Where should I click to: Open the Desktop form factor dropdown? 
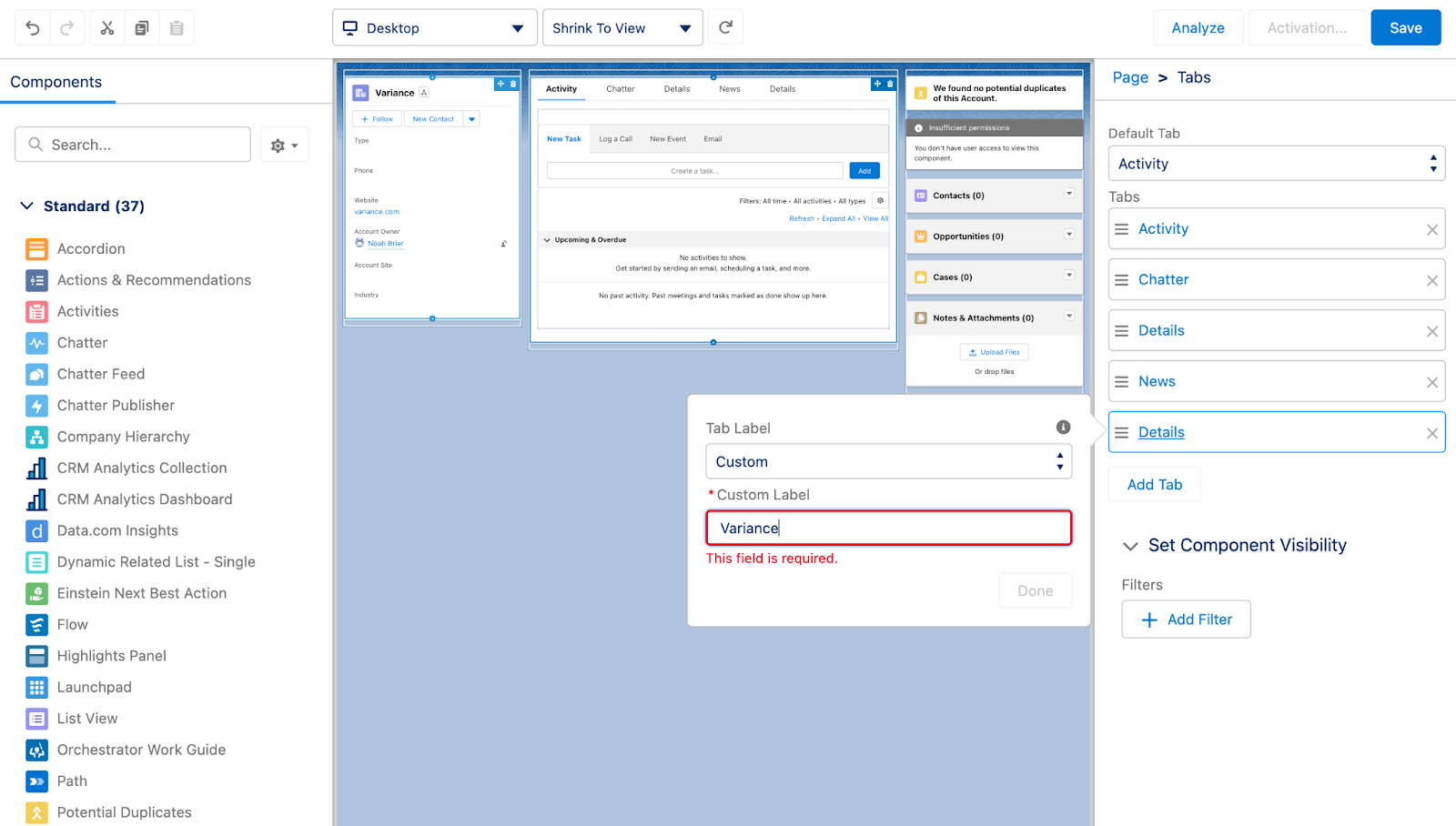click(x=433, y=28)
